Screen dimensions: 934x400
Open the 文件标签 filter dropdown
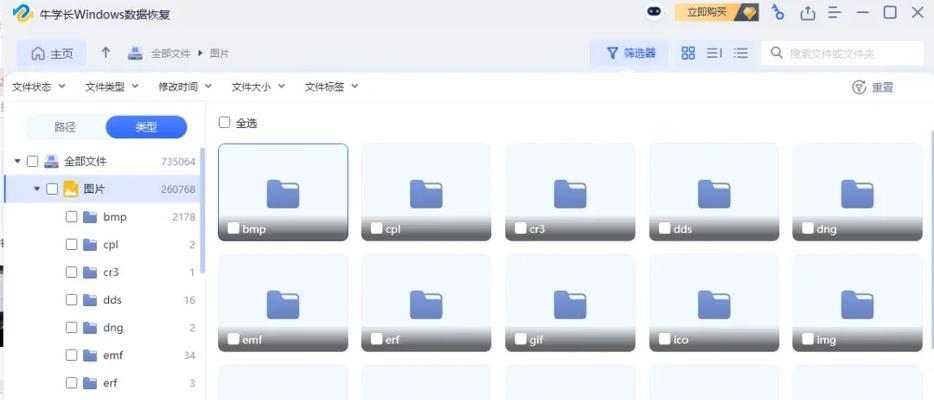coord(331,87)
